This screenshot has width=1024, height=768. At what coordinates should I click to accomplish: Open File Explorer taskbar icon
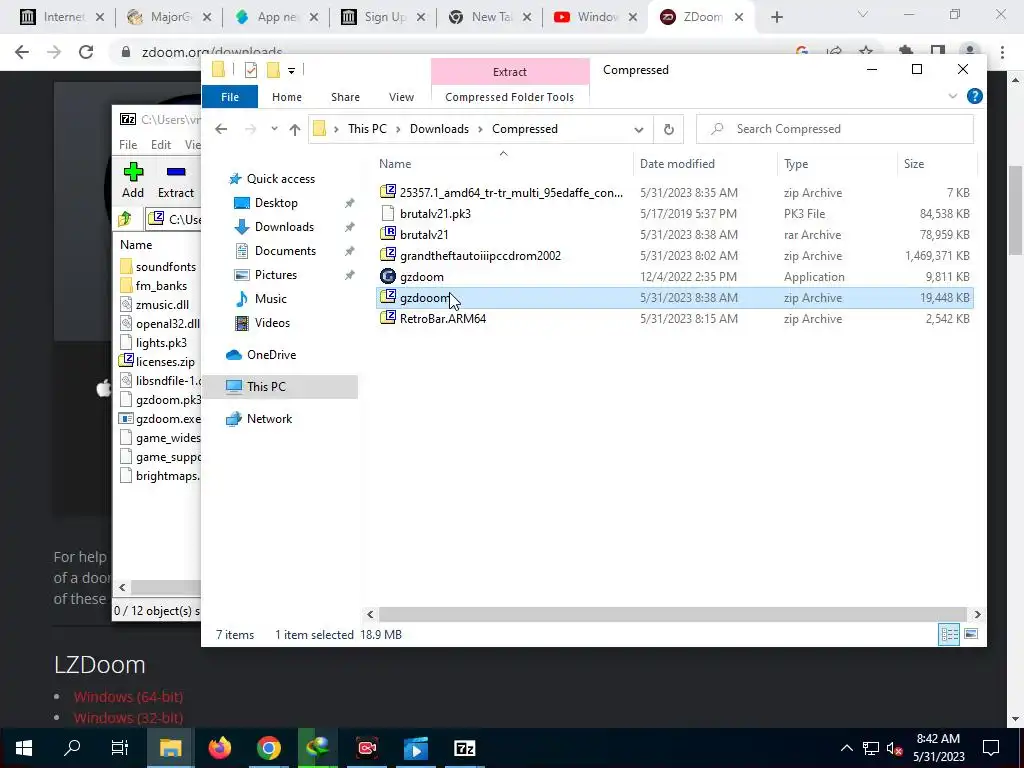170,748
